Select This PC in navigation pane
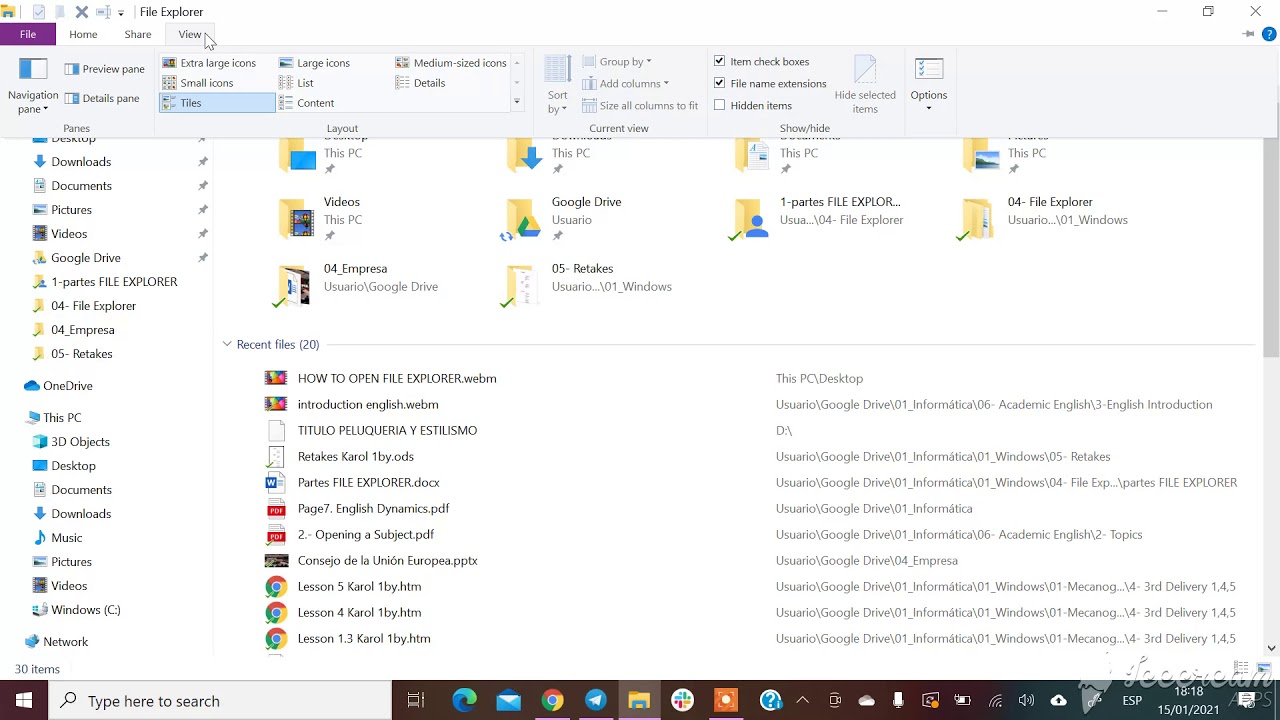 53,417
